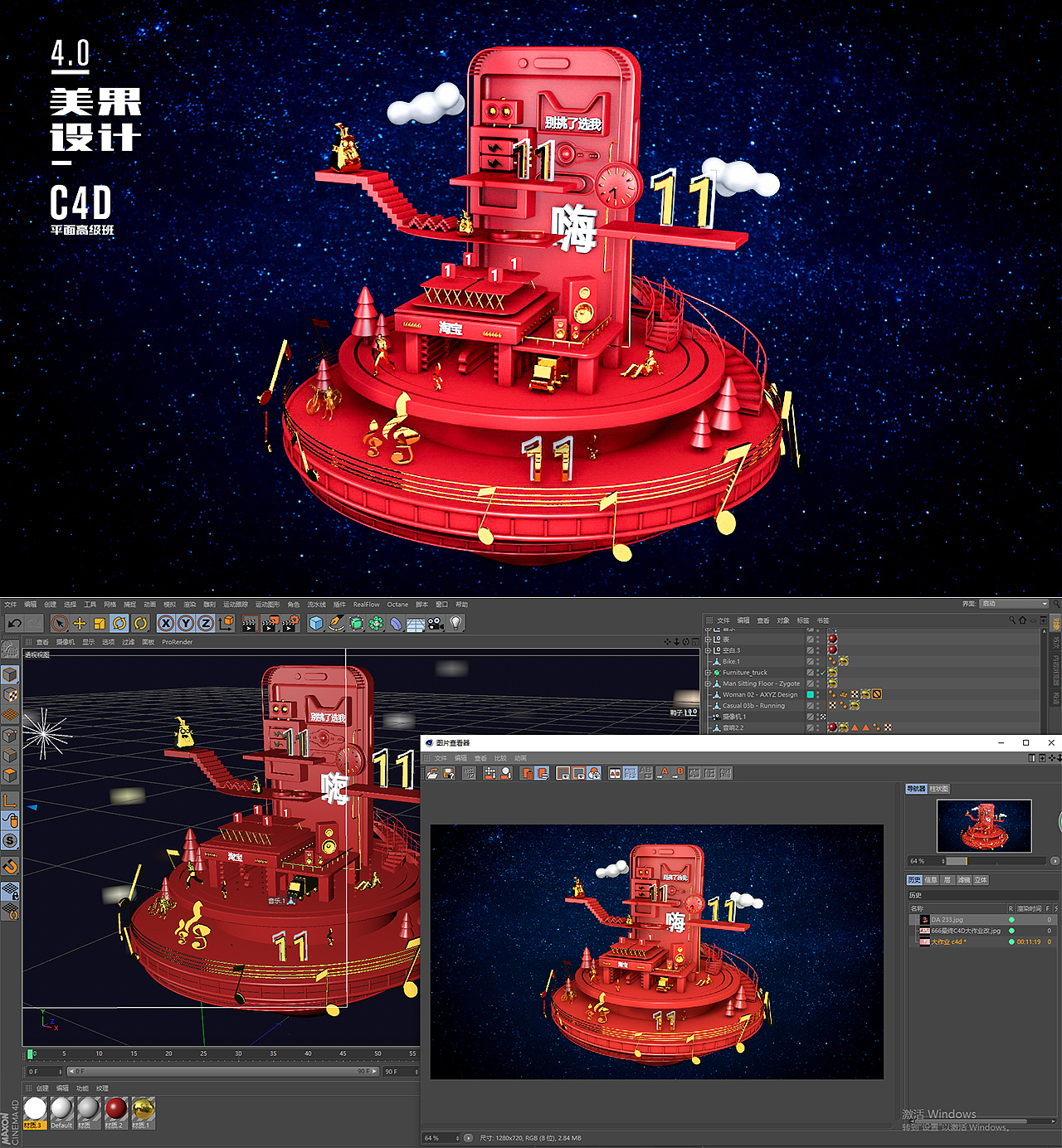Click the light bulb icon
This screenshot has height=1148, width=1062.
455,623
